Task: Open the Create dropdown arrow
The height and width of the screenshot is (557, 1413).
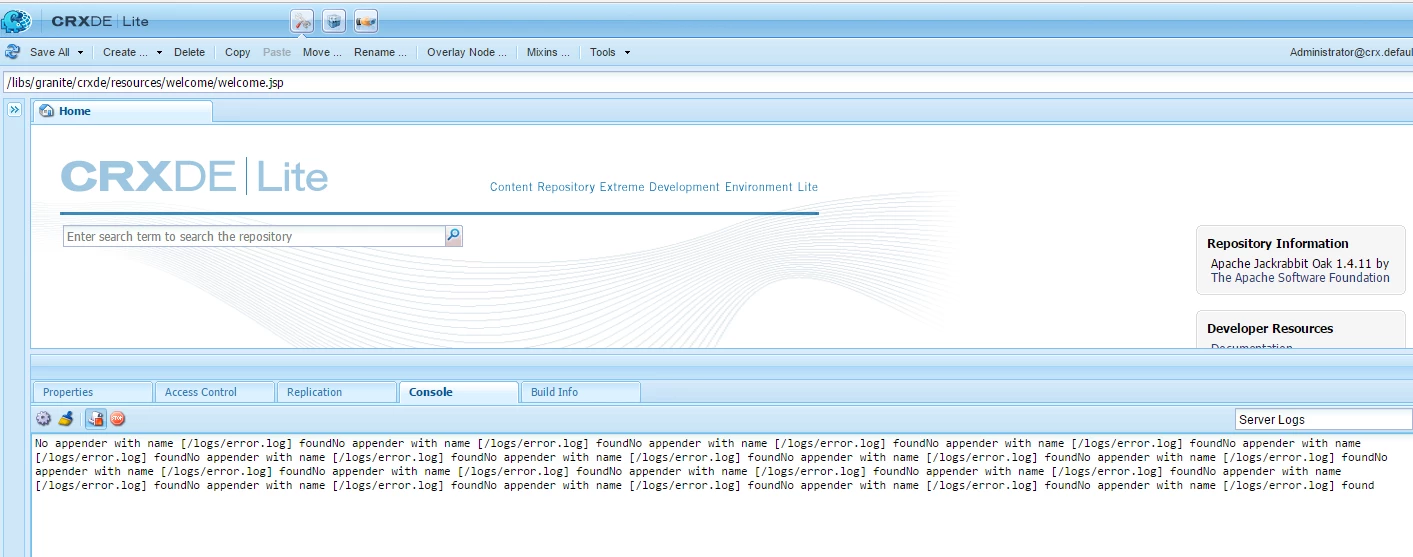Action: pos(159,52)
